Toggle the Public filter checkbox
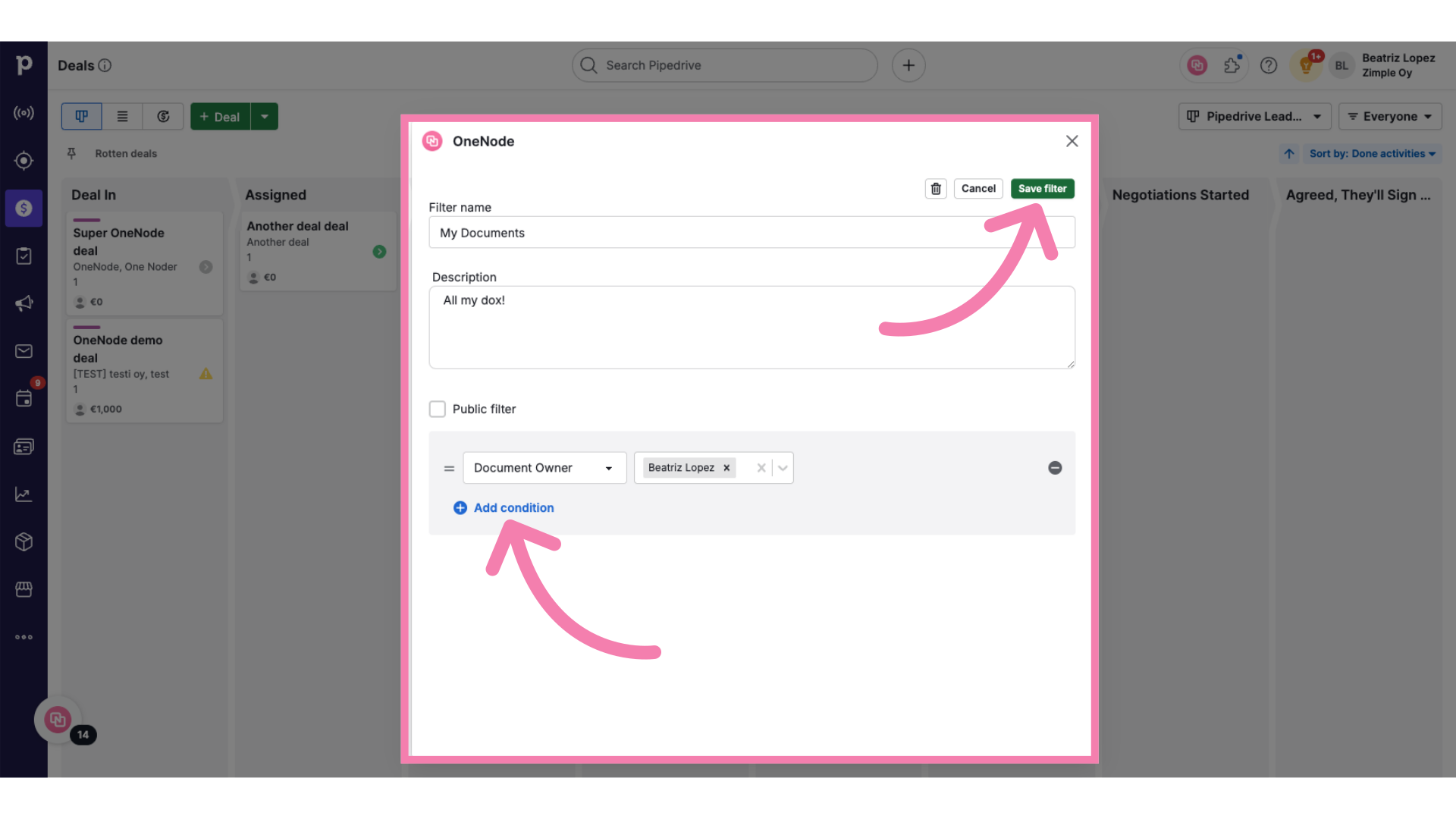The width and height of the screenshot is (1456, 819). coord(437,409)
